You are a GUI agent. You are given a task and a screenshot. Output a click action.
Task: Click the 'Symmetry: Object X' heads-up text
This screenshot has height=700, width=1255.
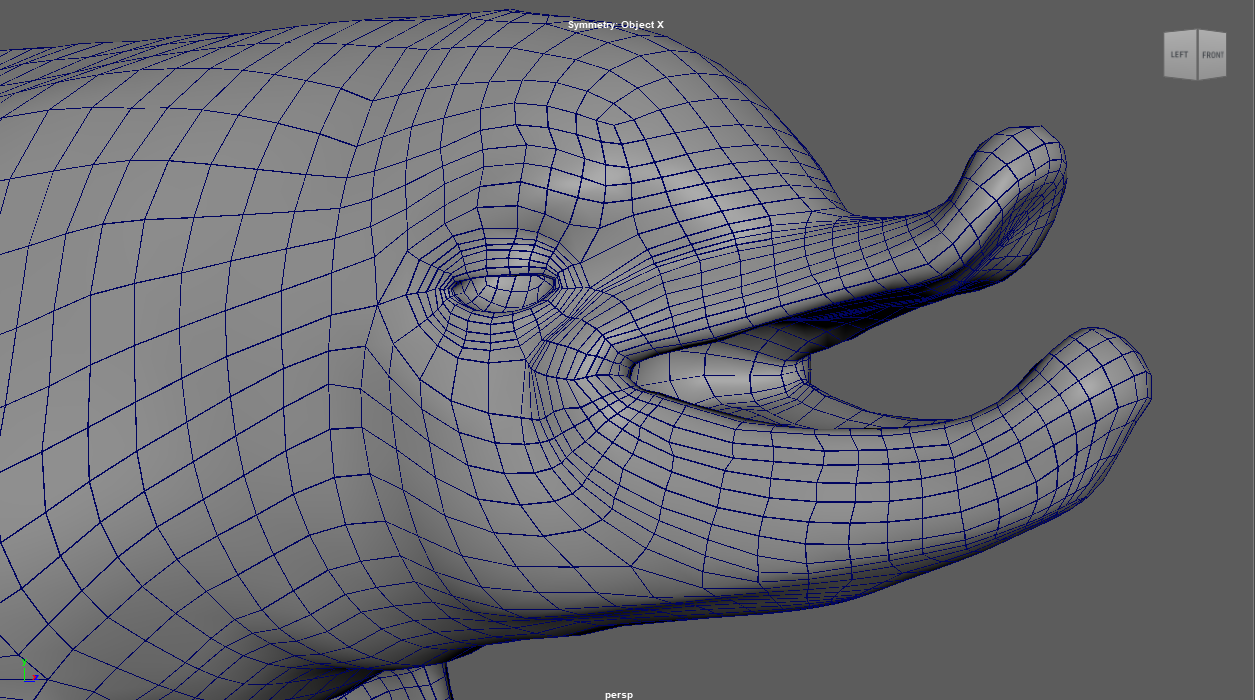click(x=616, y=24)
